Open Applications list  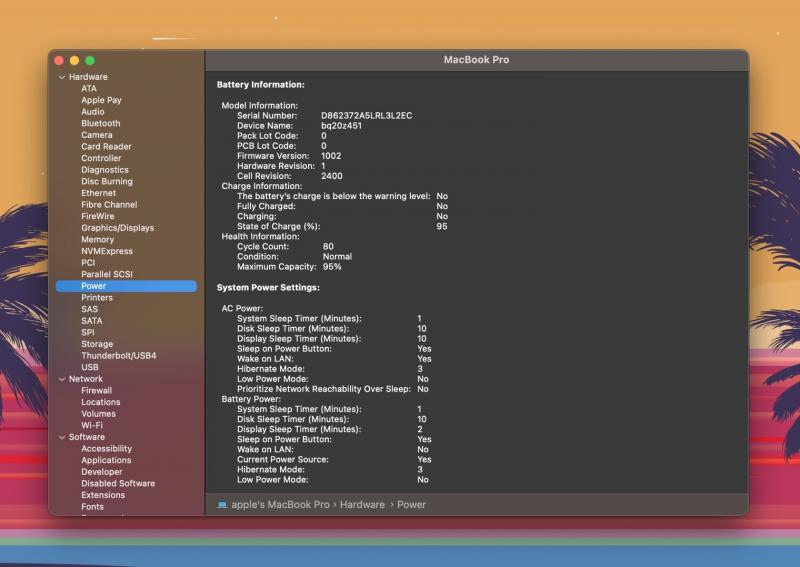(106, 461)
